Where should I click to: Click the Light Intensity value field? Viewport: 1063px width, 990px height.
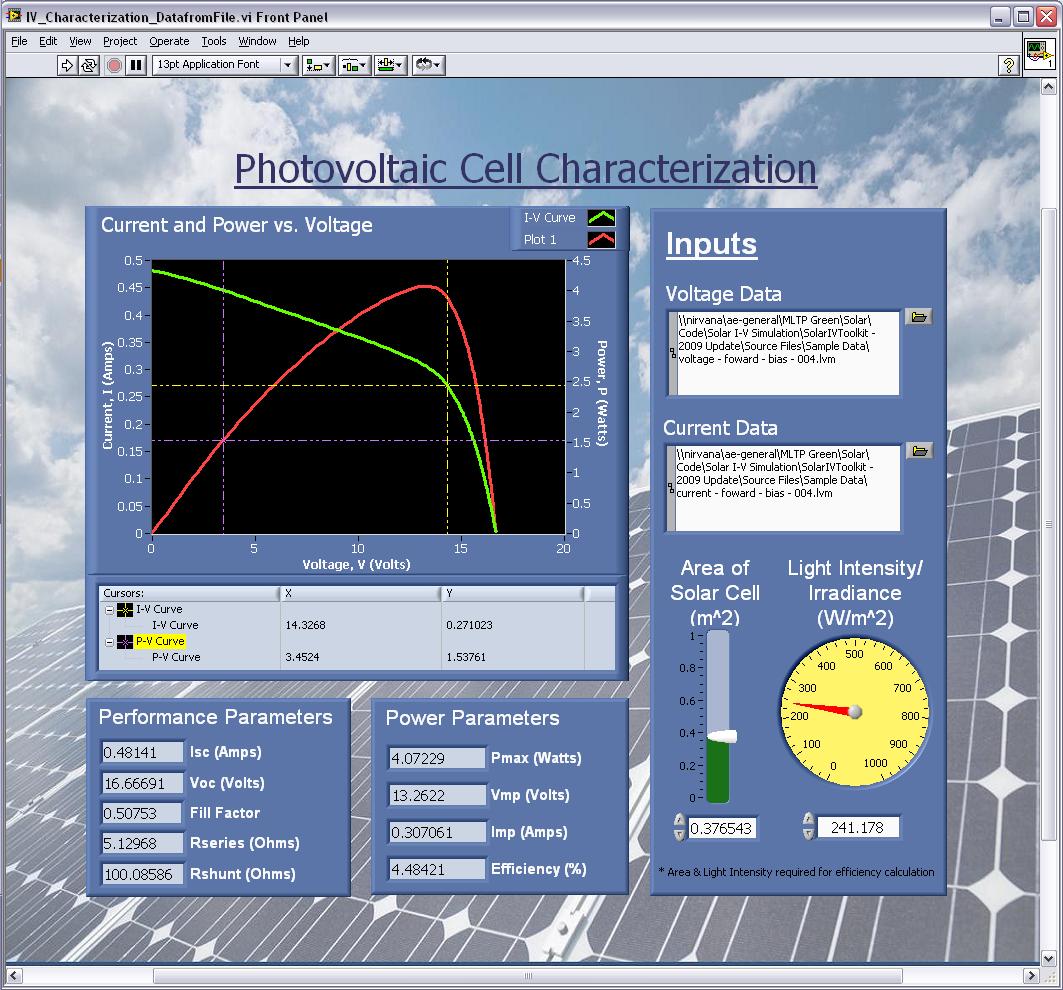(x=857, y=827)
